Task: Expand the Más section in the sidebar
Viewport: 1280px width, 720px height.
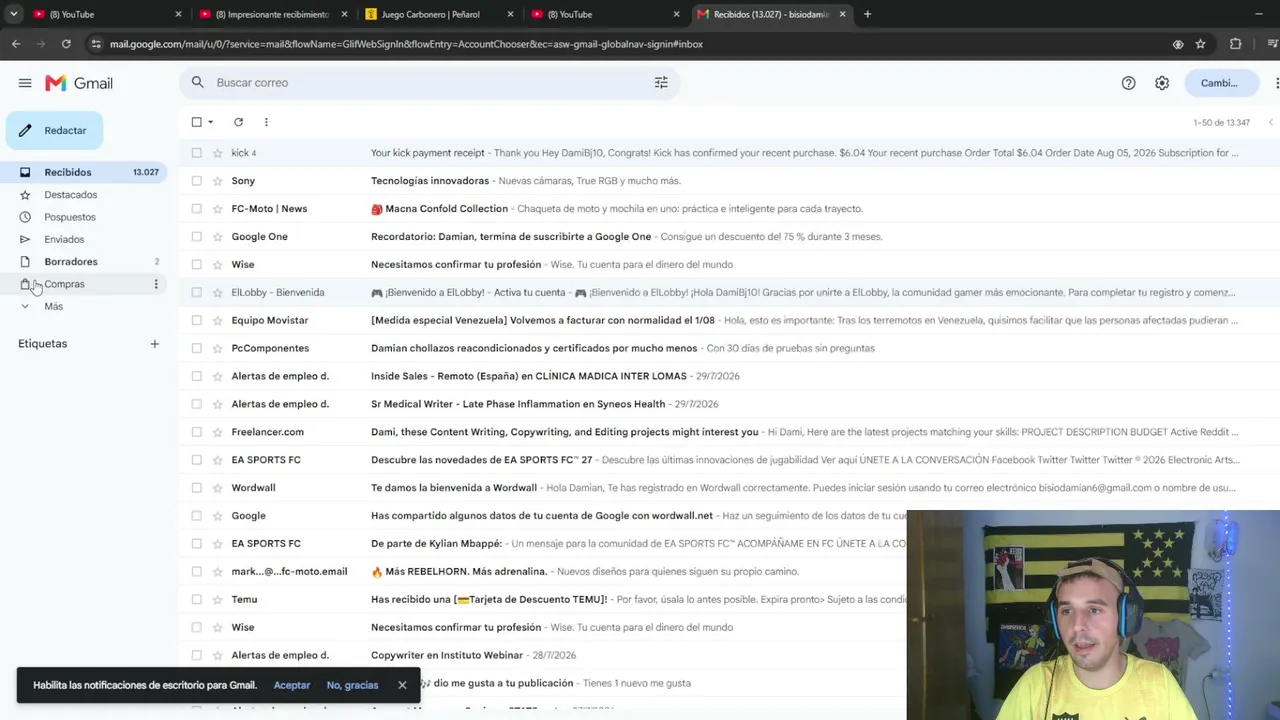Action: point(53,306)
